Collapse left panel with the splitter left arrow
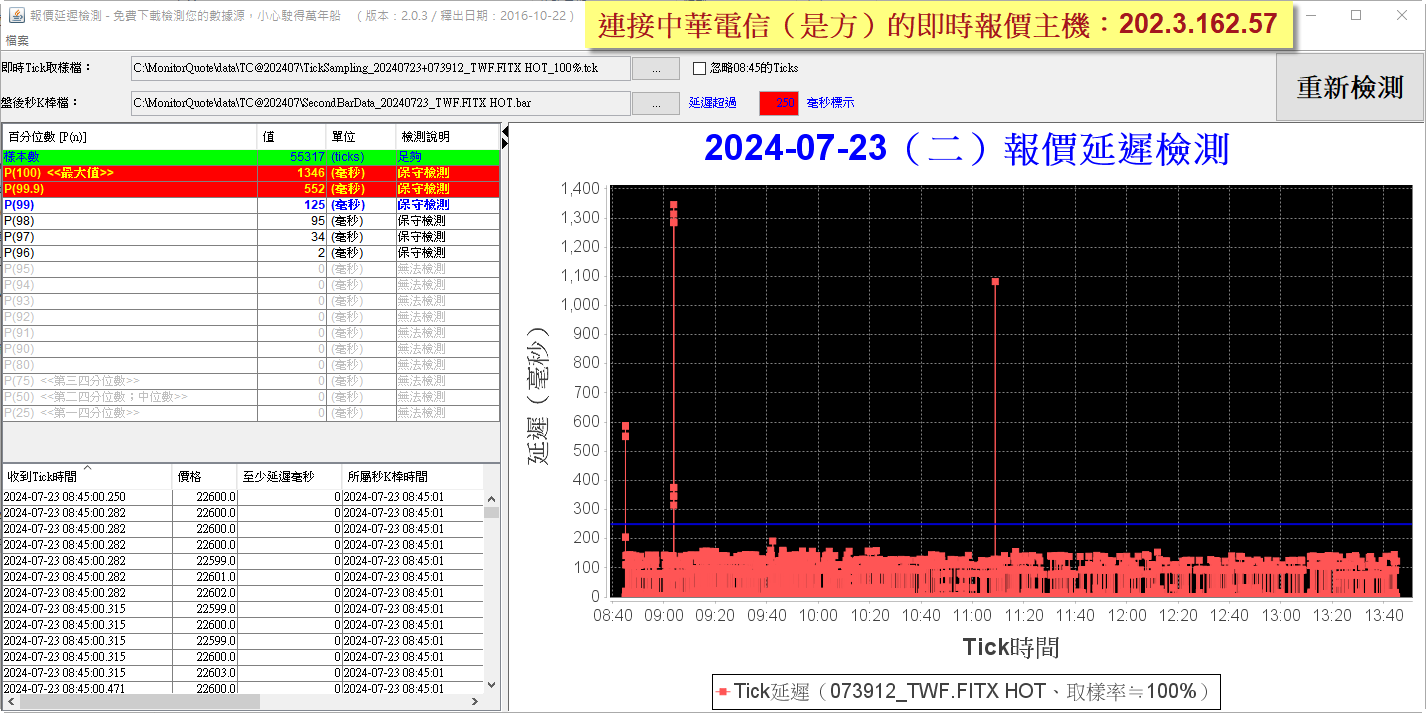Image resolution: width=1426 pixels, height=713 pixels. point(505,131)
